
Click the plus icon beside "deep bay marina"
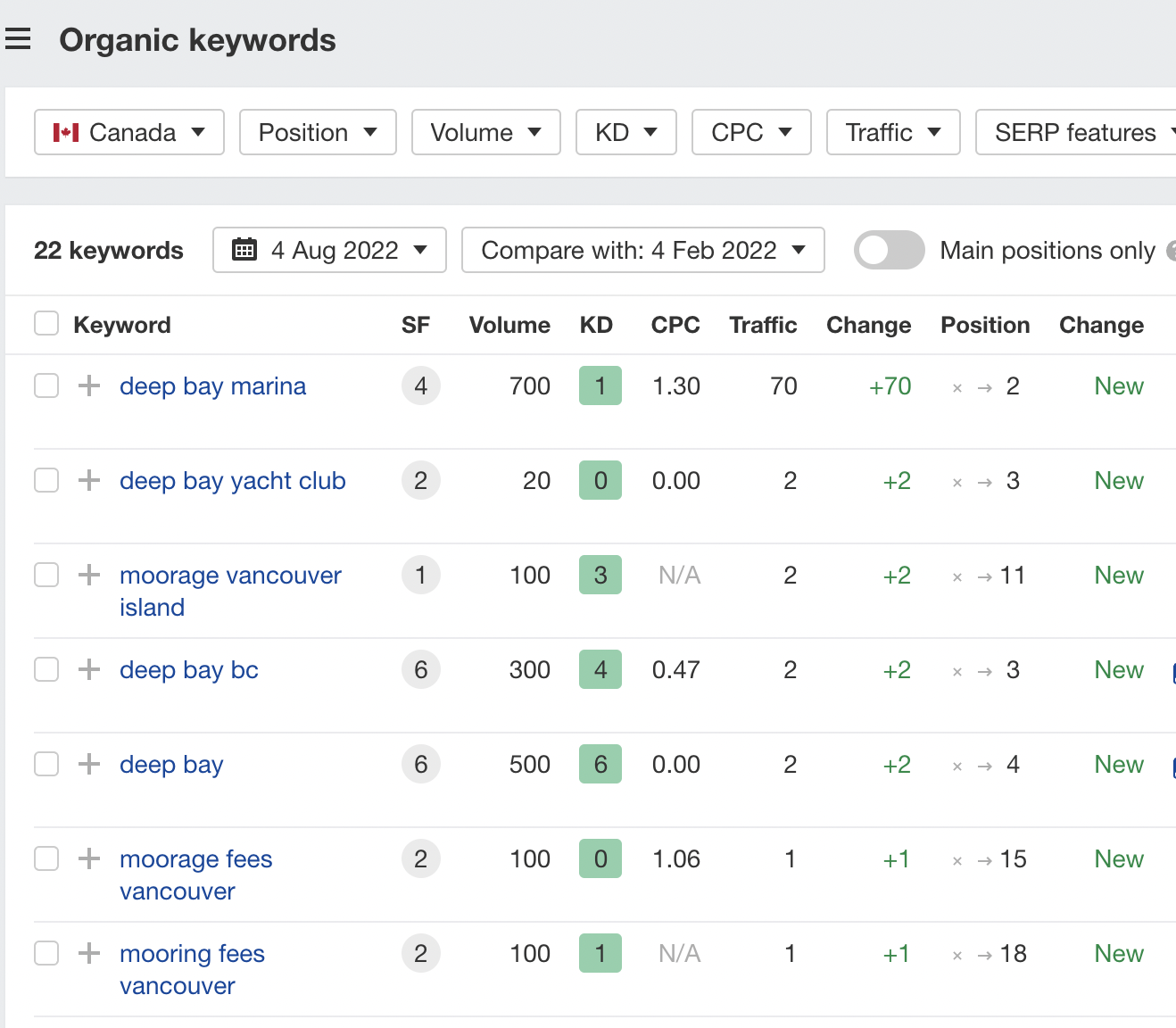click(x=88, y=385)
